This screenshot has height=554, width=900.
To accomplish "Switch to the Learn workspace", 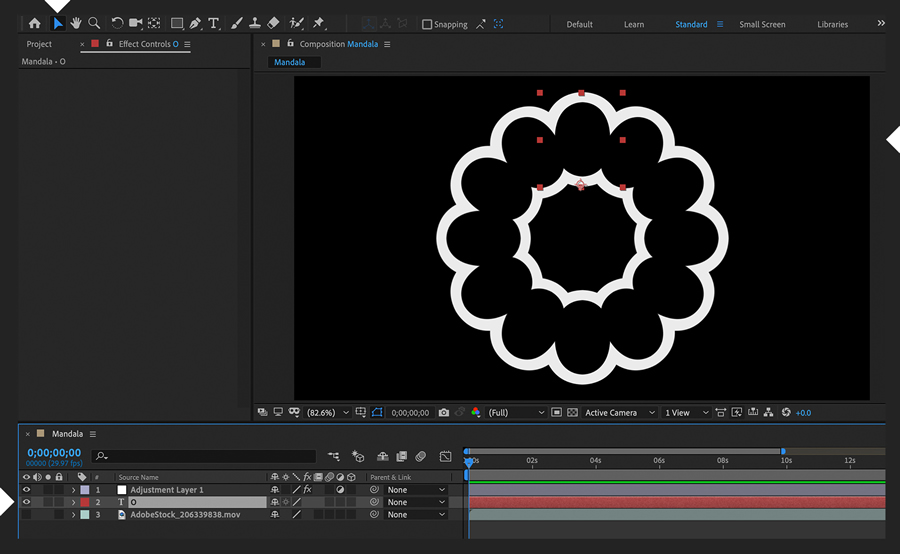I will 634,24.
